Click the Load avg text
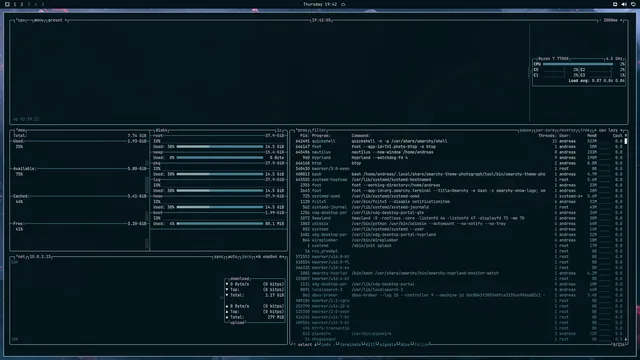The image size is (640, 360). (x=596, y=81)
